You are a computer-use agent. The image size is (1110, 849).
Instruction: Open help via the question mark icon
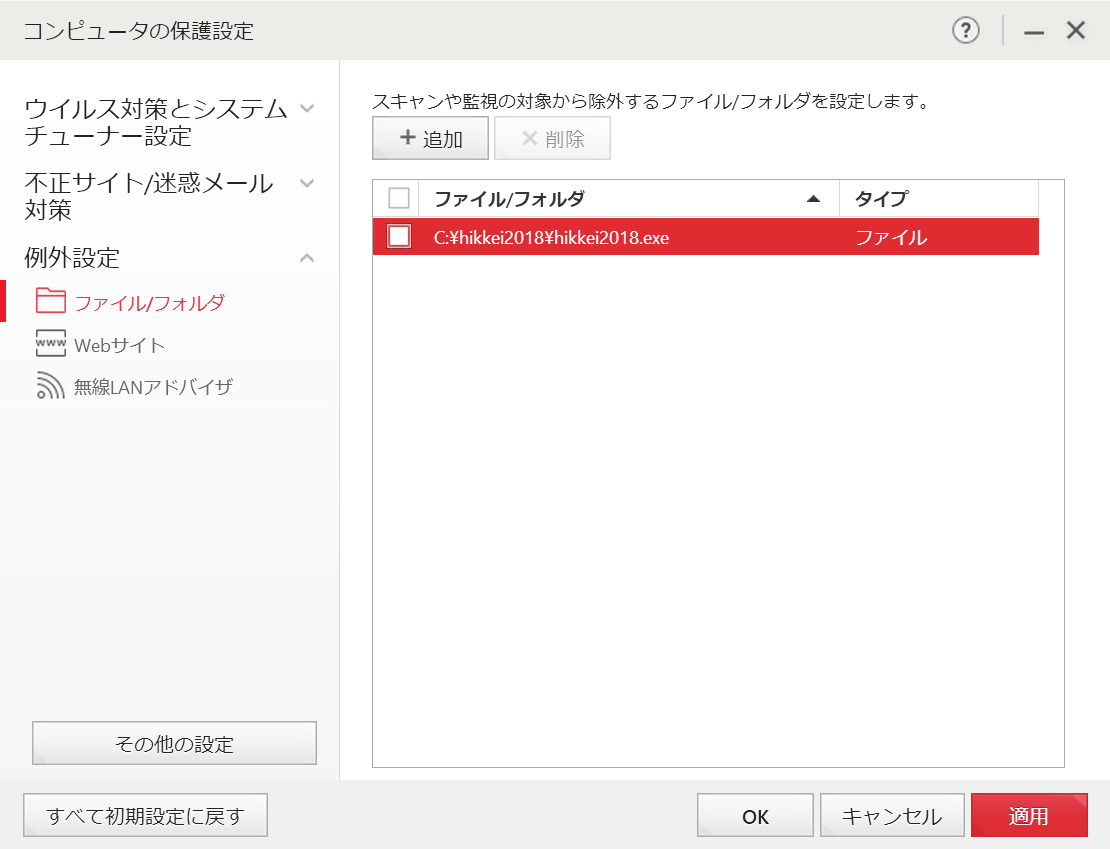965,31
